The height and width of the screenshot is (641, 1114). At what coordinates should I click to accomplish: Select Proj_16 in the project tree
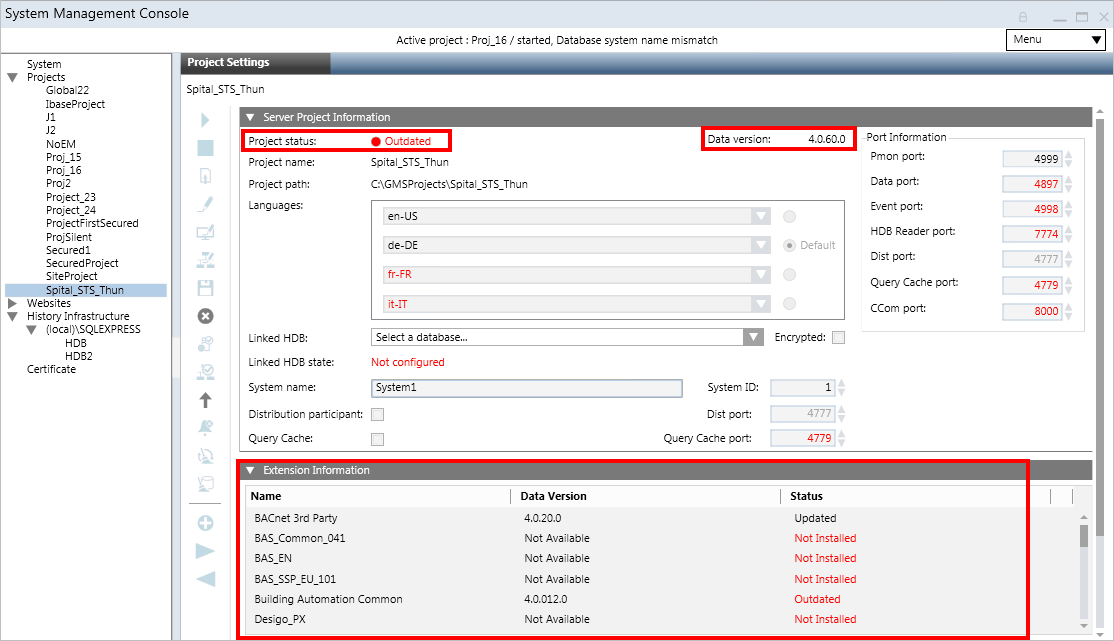64,170
